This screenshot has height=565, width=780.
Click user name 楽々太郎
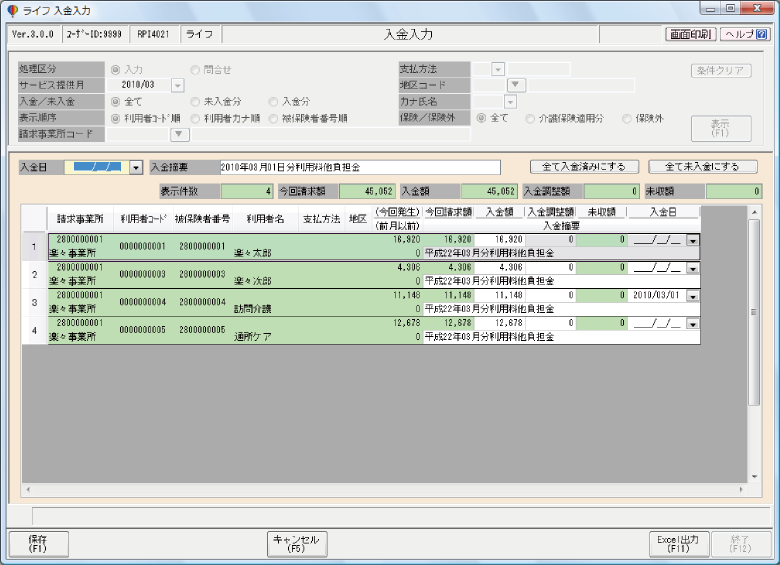pos(253,253)
